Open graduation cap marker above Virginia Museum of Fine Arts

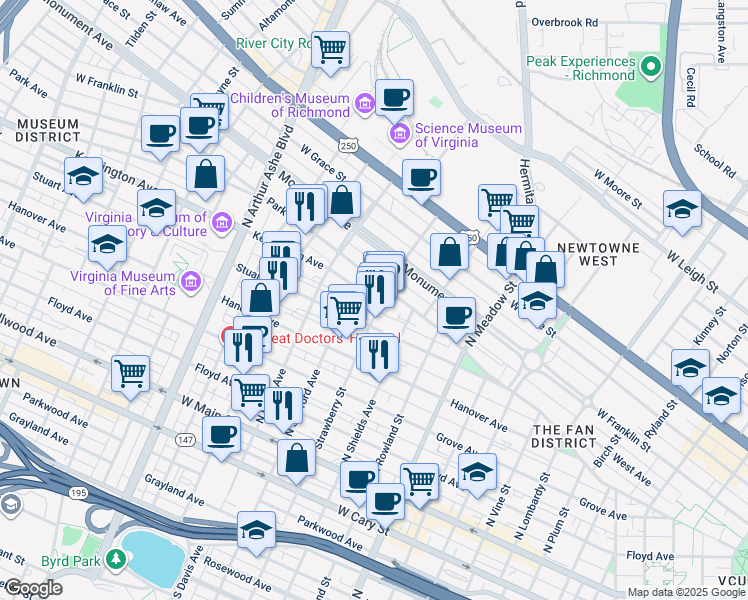coord(107,245)
